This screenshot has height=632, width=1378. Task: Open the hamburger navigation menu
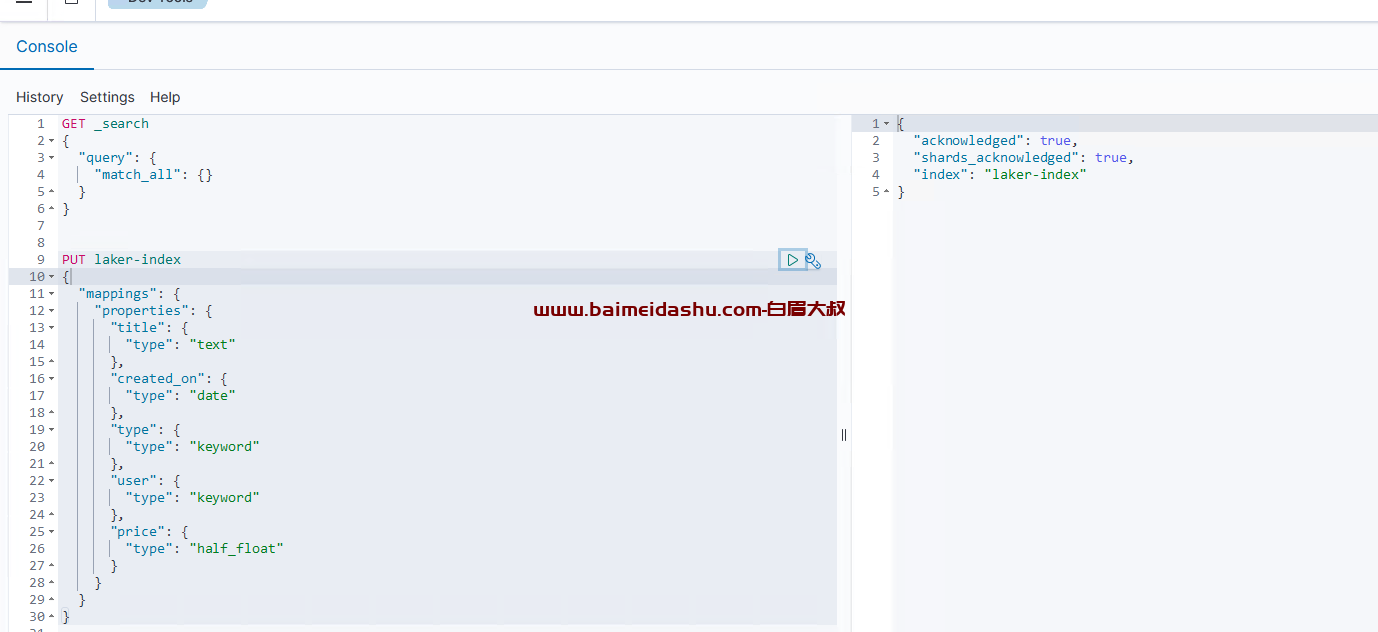[24, 3]
